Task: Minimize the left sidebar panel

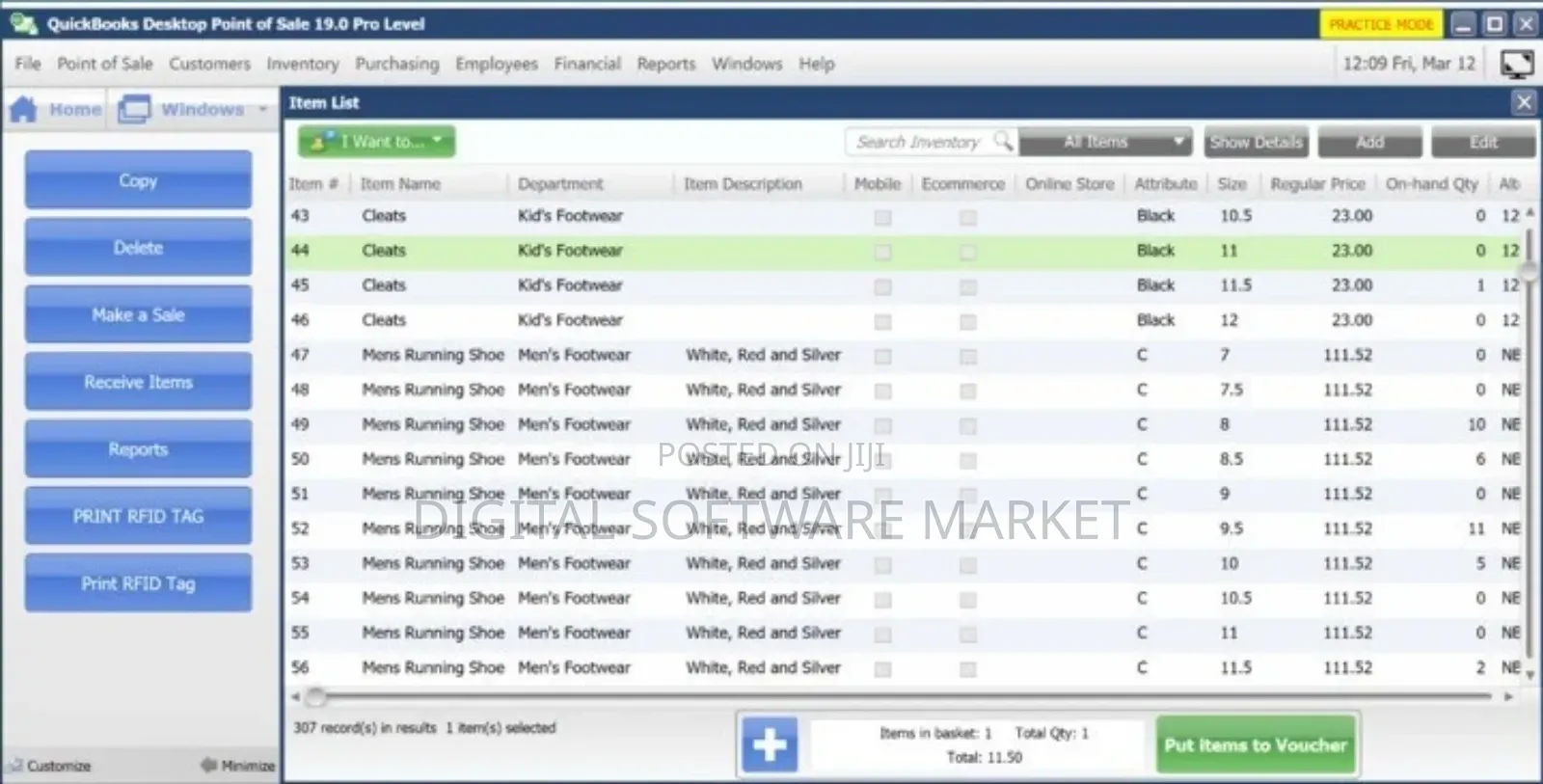Action: click(237, 766)
